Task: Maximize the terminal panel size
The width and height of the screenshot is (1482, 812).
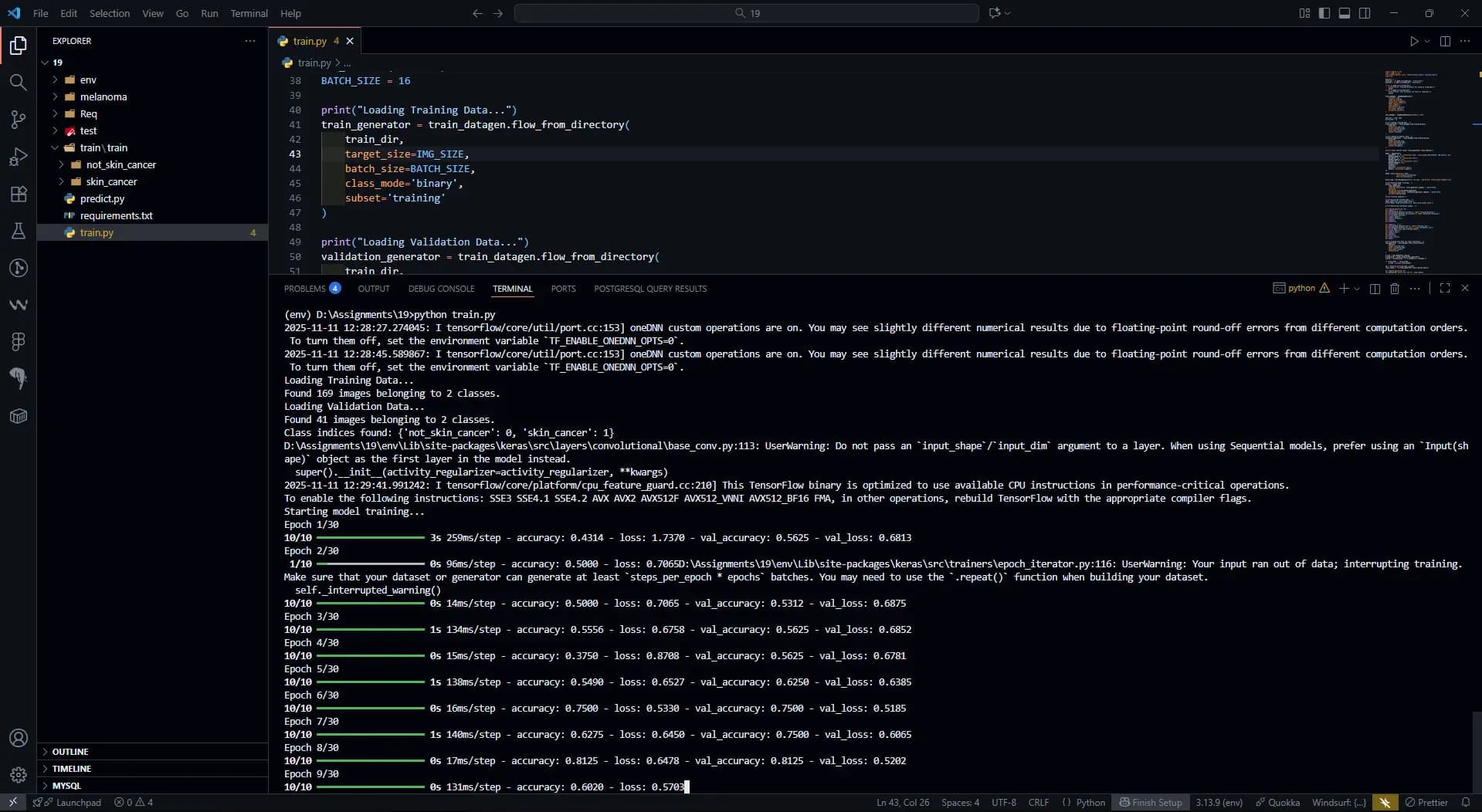Action: 1445,288
